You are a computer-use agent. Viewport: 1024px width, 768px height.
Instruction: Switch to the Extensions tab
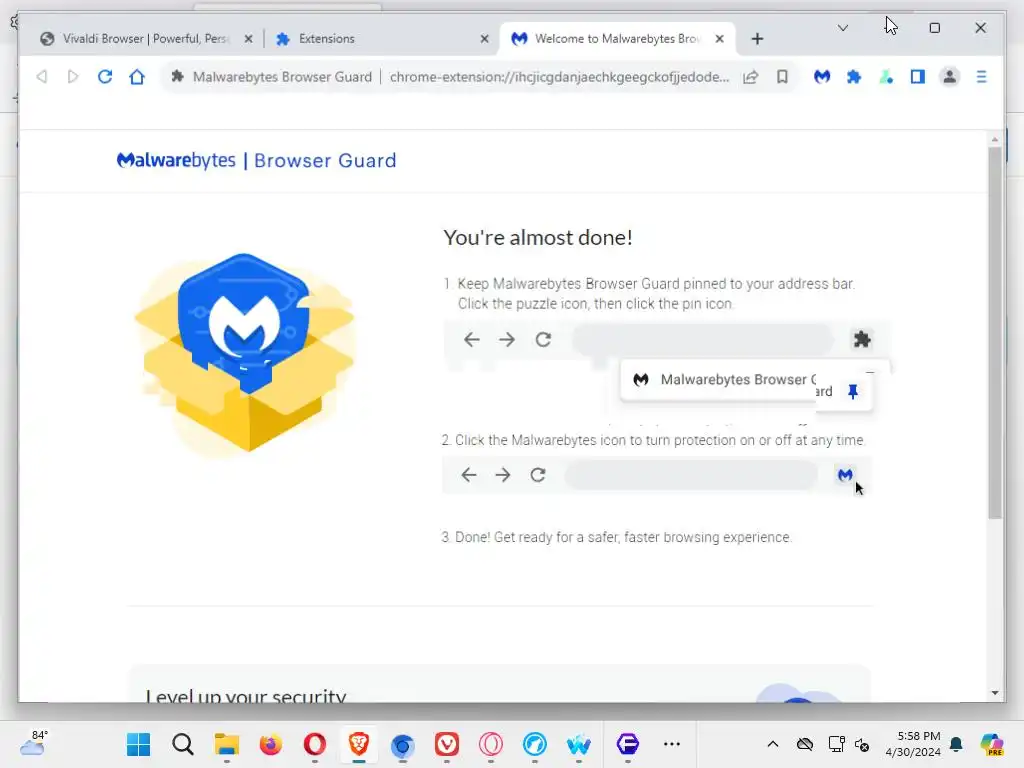[x=380, y=39]
